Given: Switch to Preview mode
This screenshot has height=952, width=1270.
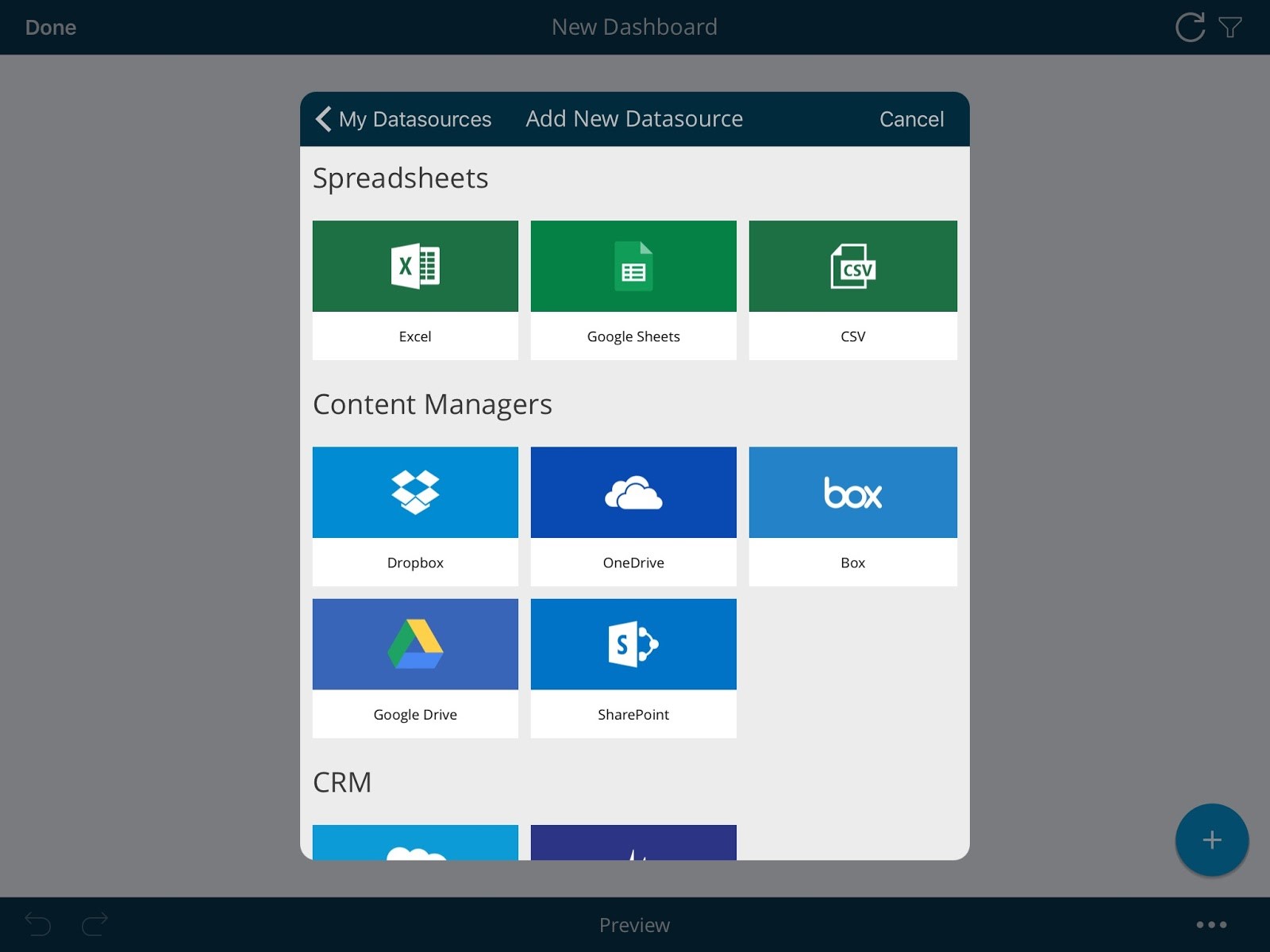Looking at the screenshot, I should pyautogui.click(x=634, y=925).
